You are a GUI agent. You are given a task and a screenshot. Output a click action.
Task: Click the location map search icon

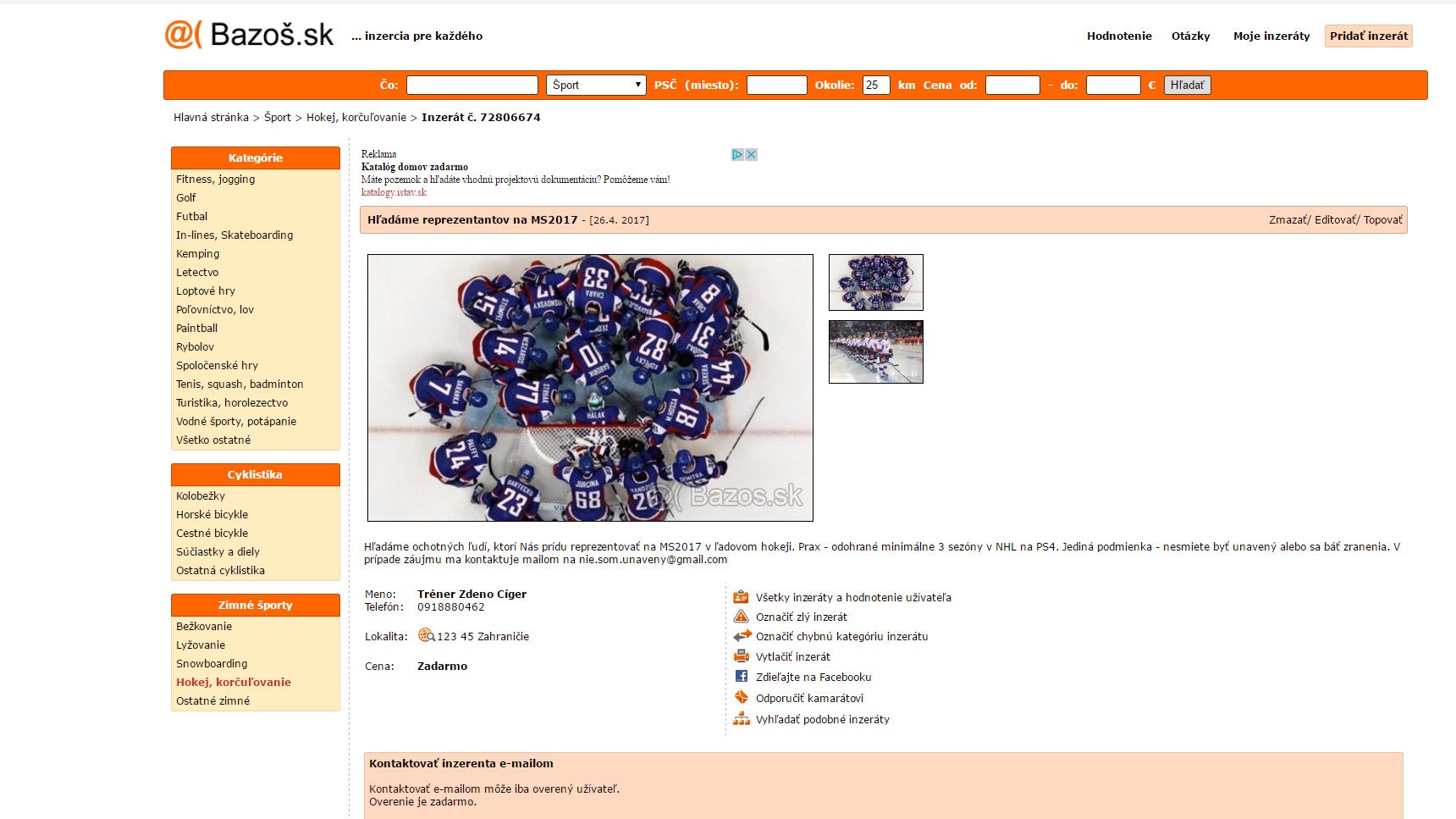pos(426,635)
